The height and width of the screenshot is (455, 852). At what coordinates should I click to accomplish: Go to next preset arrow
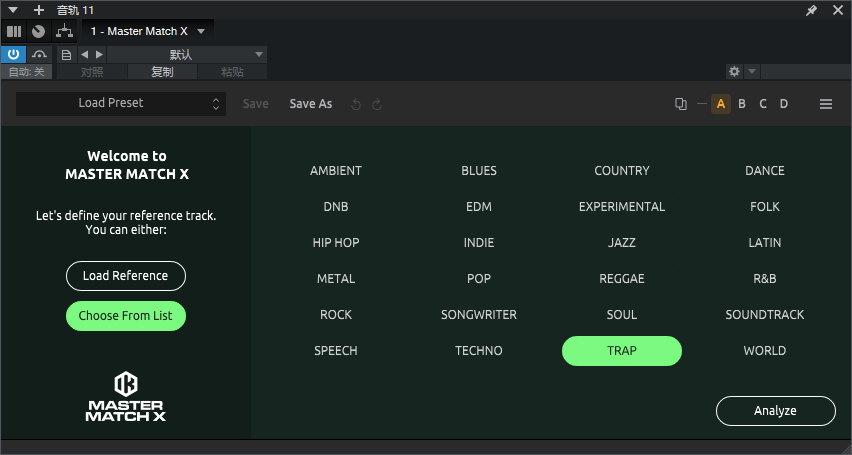click(99, 55)
